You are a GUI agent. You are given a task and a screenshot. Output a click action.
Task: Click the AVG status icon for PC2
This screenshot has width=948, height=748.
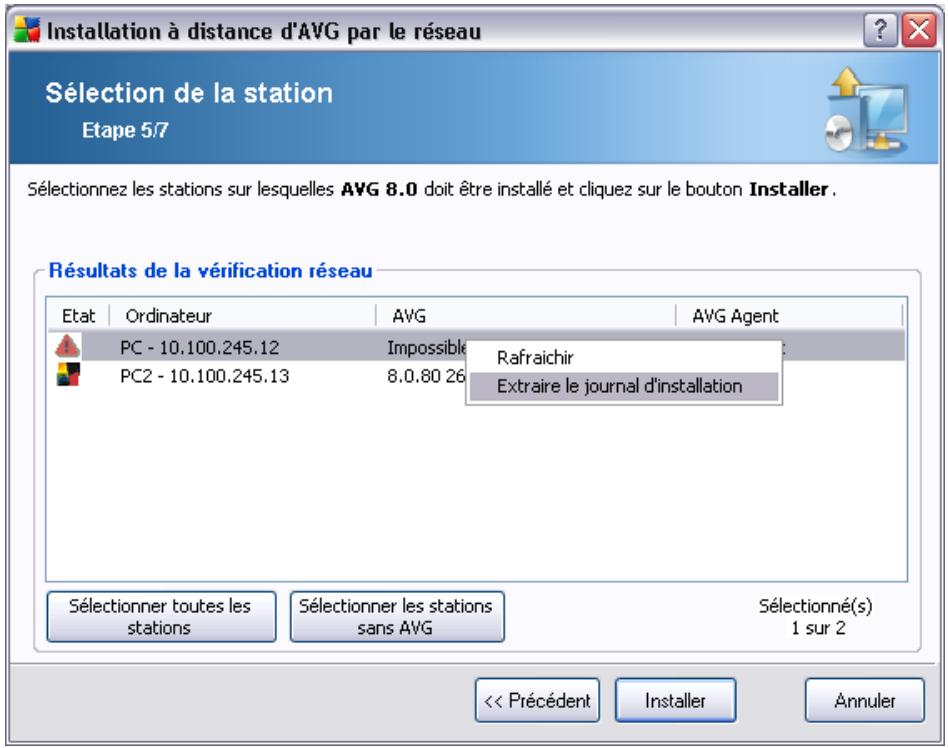point(68,375)
